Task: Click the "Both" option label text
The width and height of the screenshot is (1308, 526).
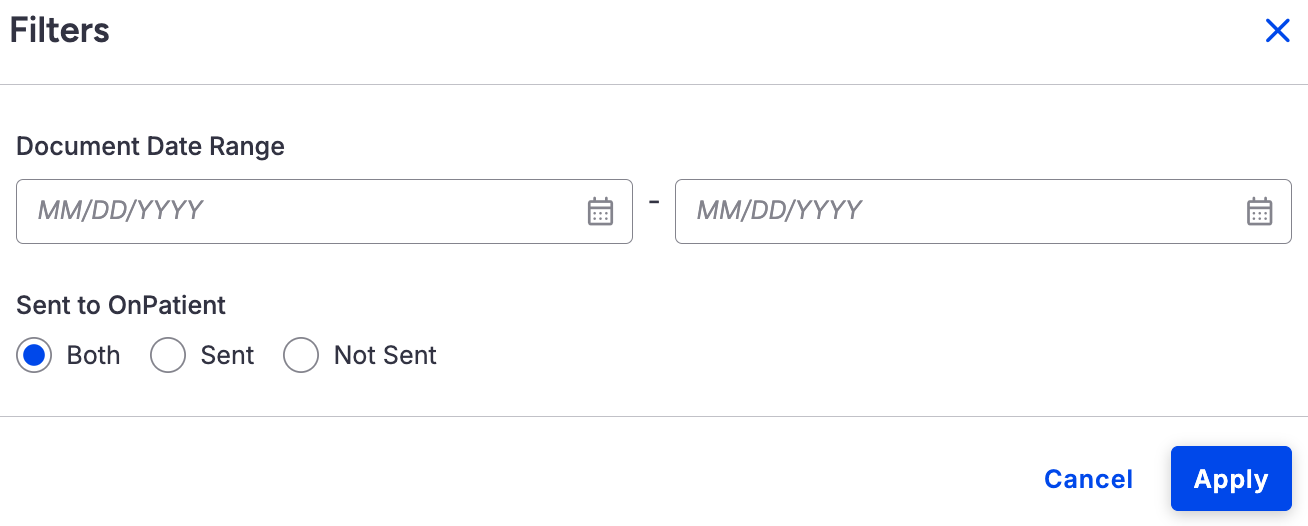Action: pos(93,355)
